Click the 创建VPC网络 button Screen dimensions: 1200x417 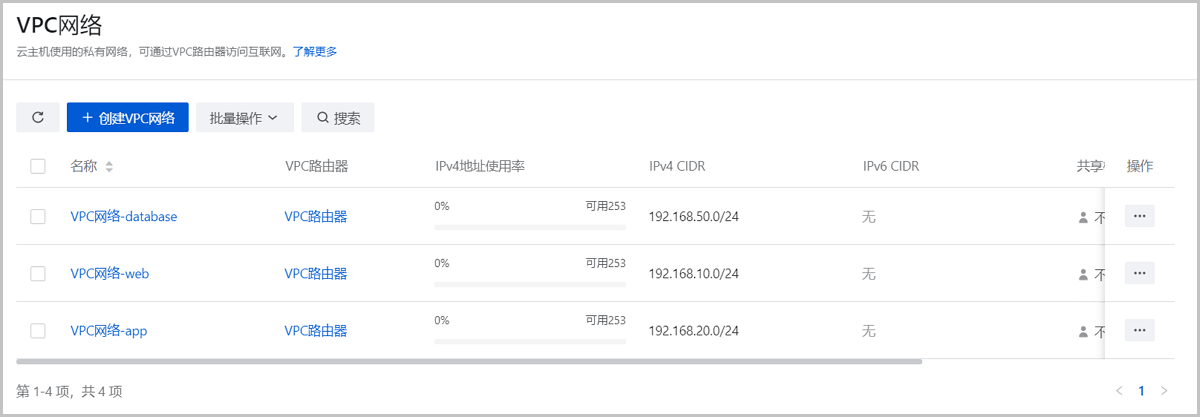[x=127, y=117]
